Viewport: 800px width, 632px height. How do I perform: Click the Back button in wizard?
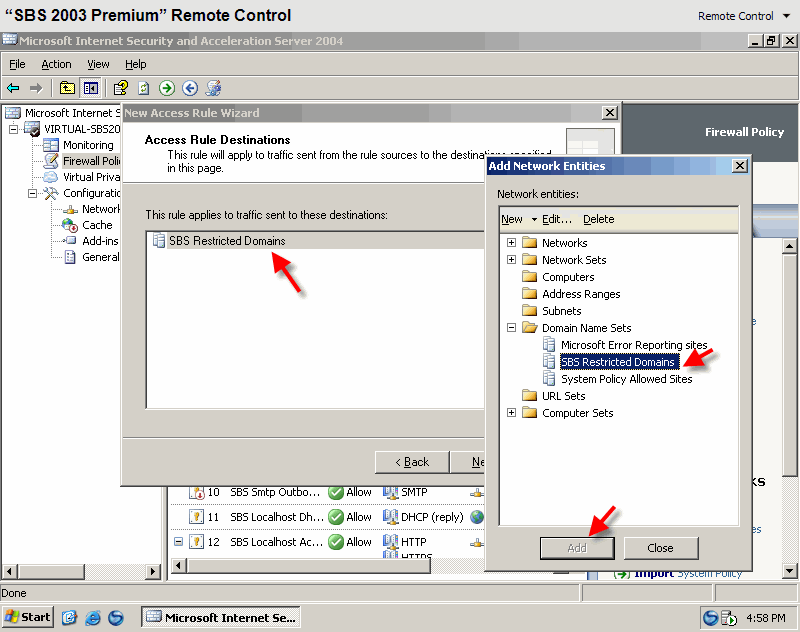(412, 462)
